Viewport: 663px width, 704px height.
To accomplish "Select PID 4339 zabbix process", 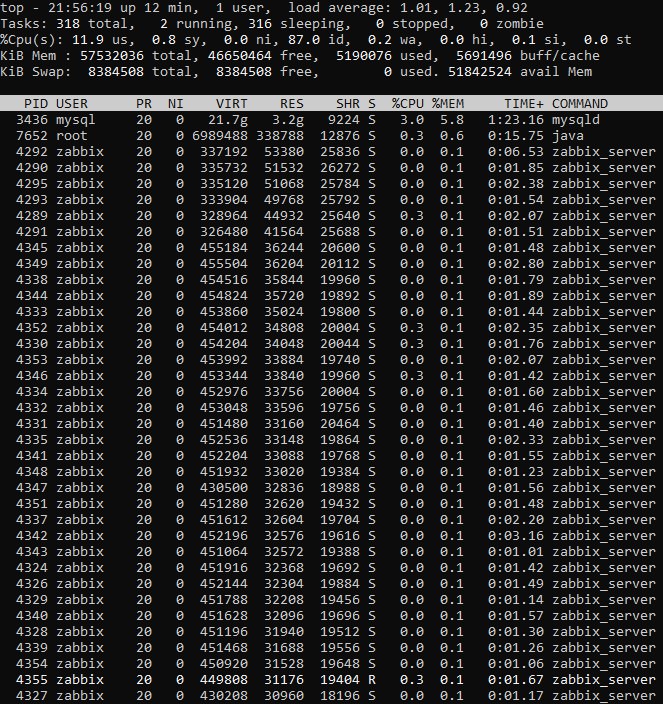I will point(31,647).
